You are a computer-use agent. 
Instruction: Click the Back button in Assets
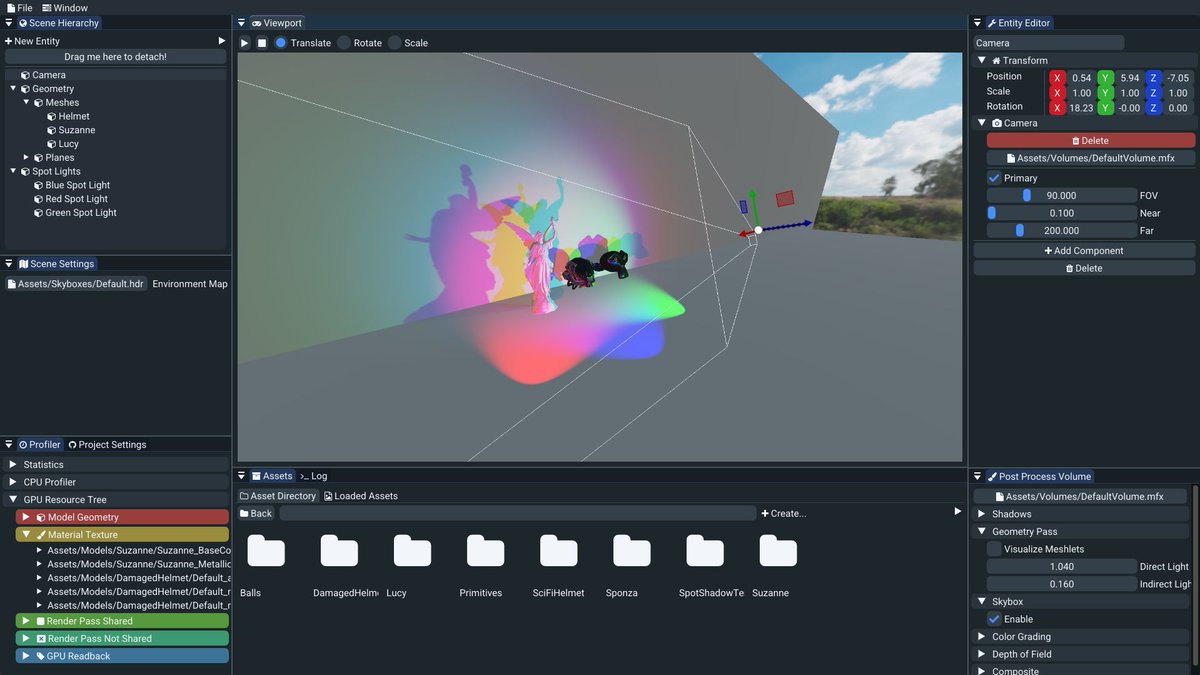(x=256, y=513)
